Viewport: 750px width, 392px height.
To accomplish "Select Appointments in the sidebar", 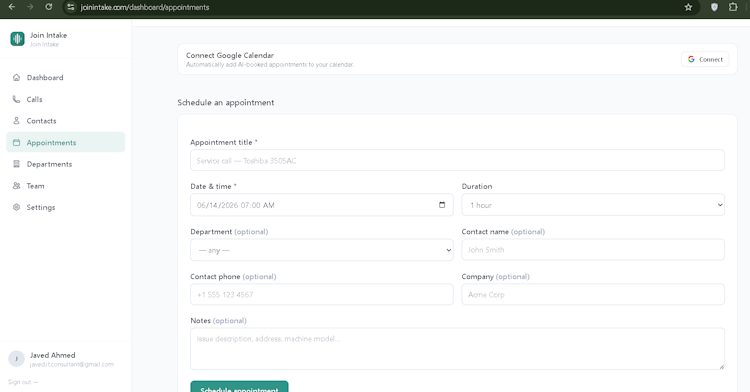I will (66, 142).
